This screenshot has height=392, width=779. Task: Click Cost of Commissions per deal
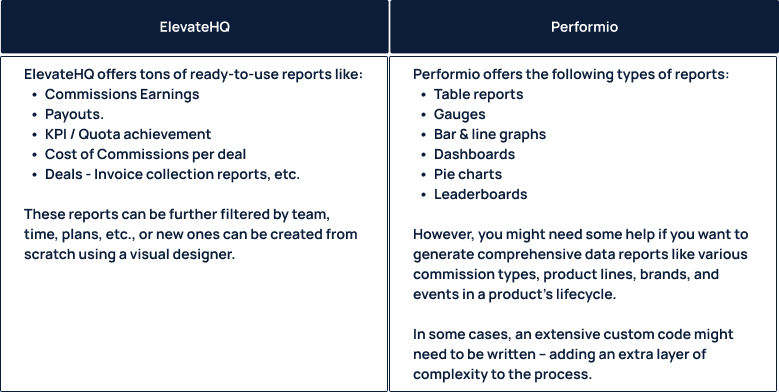pos(145,155)
